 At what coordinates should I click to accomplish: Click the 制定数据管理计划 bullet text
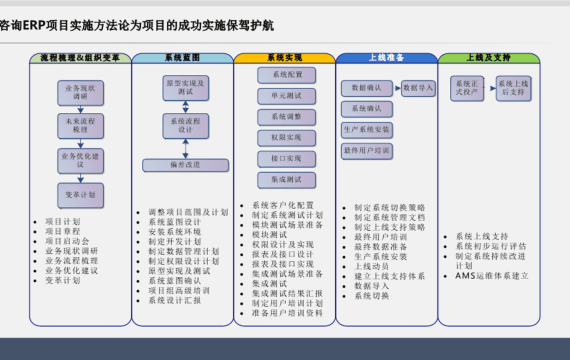click(x=184, y=251)
